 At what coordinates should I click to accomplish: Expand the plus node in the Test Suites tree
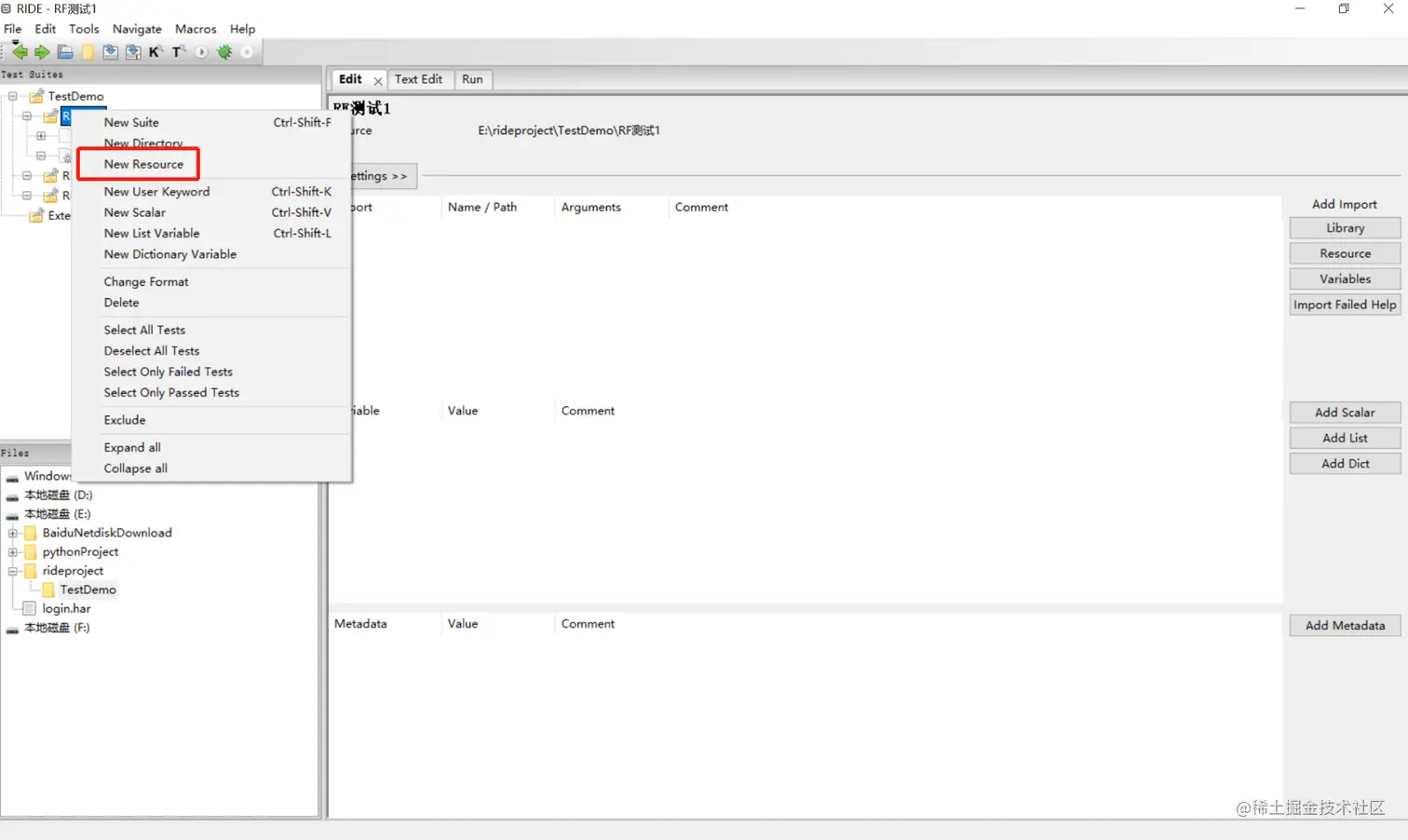[x=41, y=136]
